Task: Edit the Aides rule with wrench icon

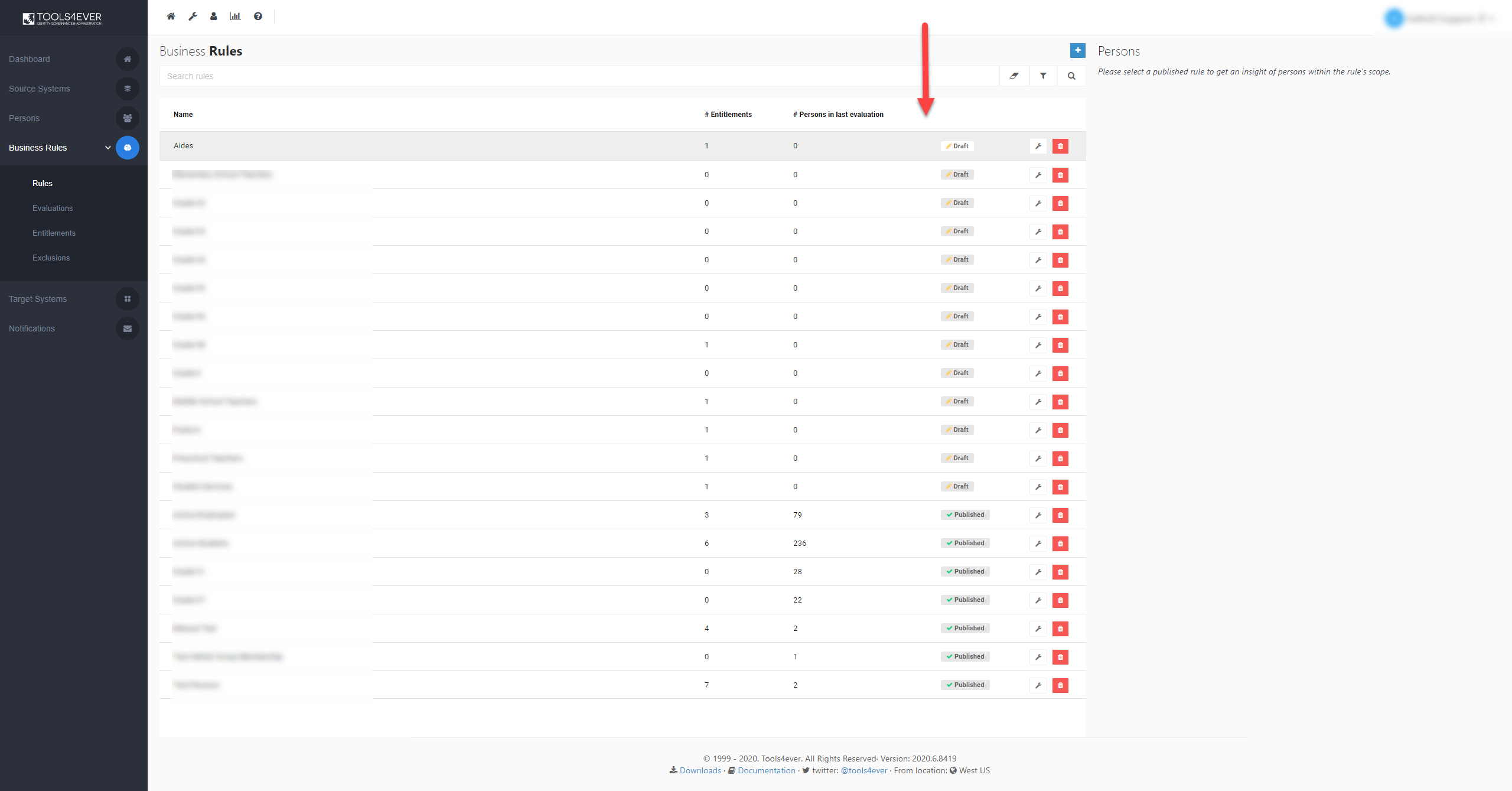Action: (1038, 147)
